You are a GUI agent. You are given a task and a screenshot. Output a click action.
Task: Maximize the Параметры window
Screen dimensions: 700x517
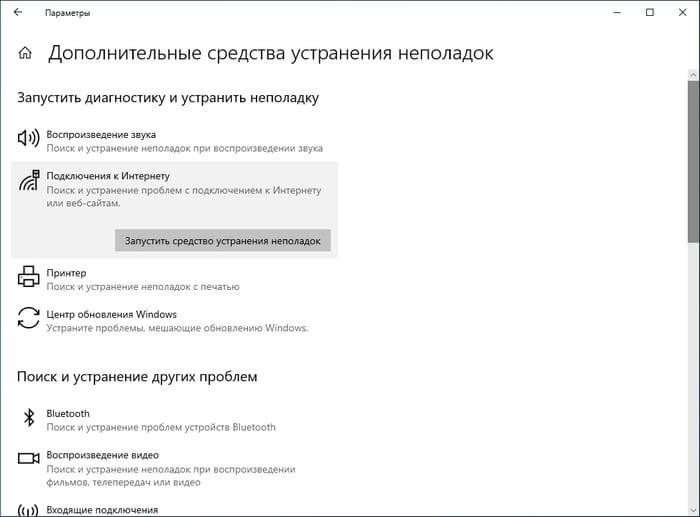[649, 13]
